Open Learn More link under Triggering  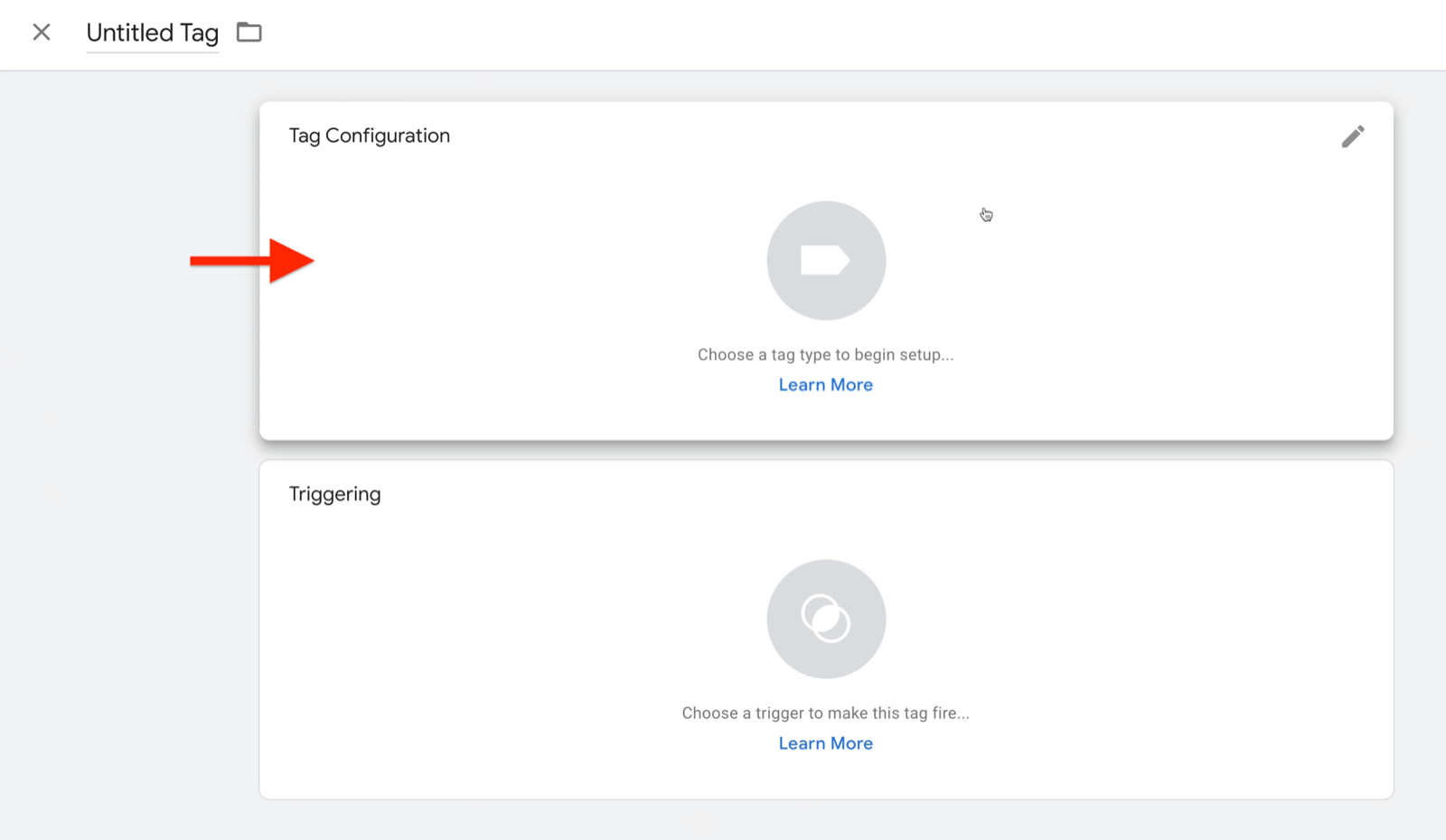click(x=826, y=743)
